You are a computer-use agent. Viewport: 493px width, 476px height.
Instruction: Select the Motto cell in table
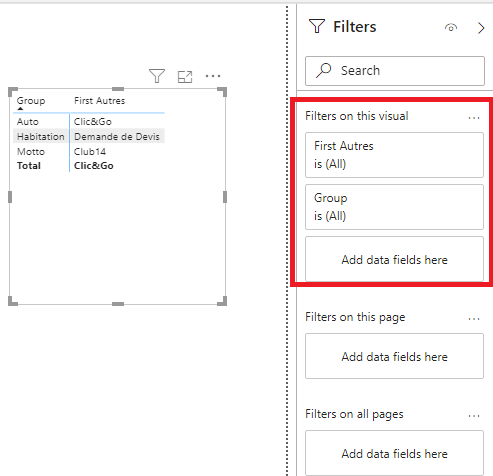click(x=31, y=152)
